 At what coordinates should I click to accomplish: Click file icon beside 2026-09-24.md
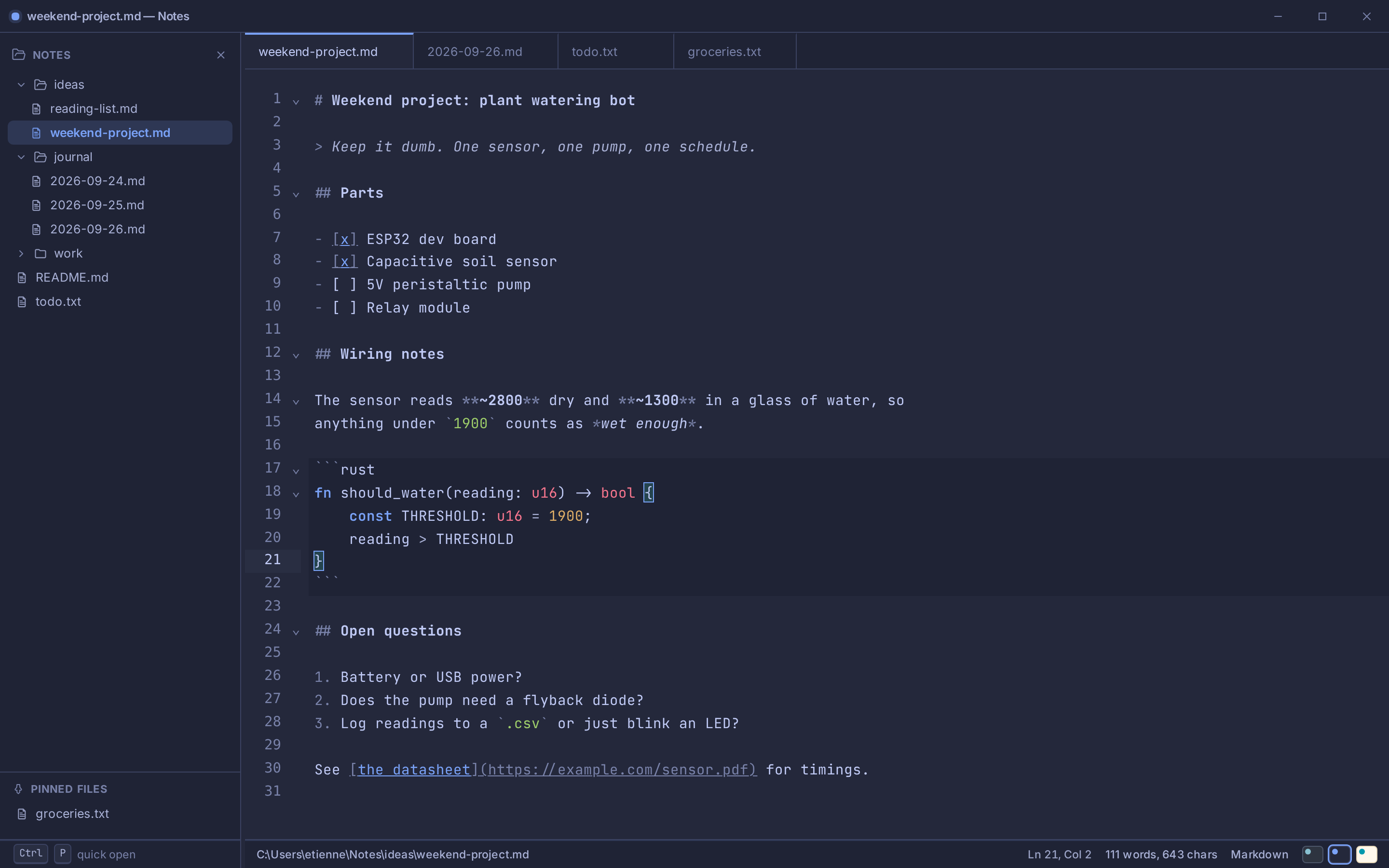pyautogui.click(x=36, y=181)
